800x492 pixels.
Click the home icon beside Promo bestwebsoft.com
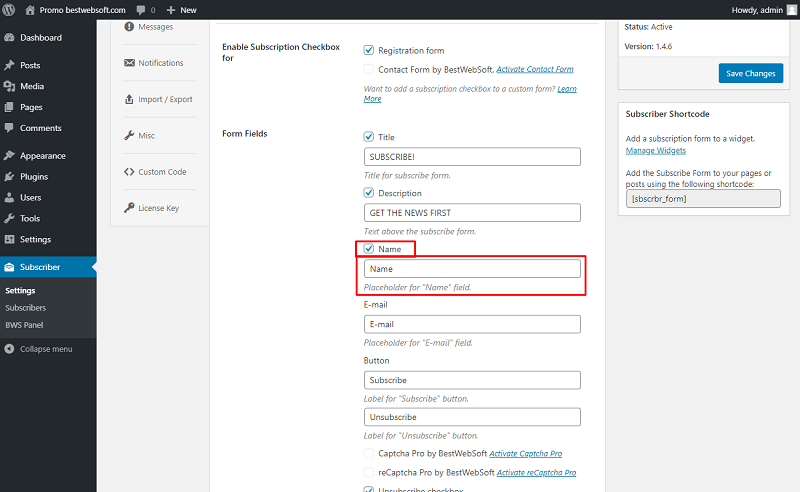[x=30, y=10]
